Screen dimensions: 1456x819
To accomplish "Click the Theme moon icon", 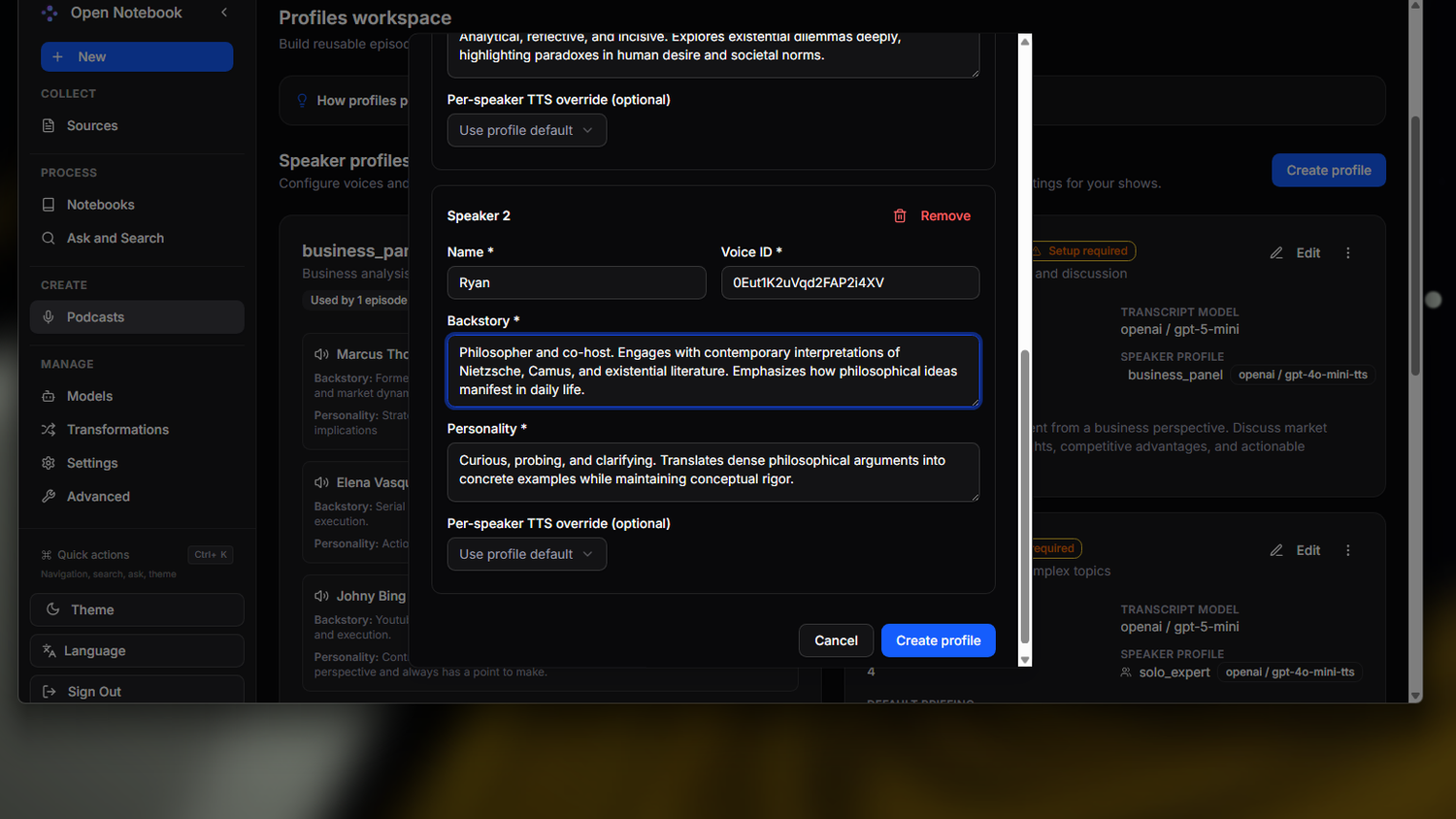I will point(53,609).
